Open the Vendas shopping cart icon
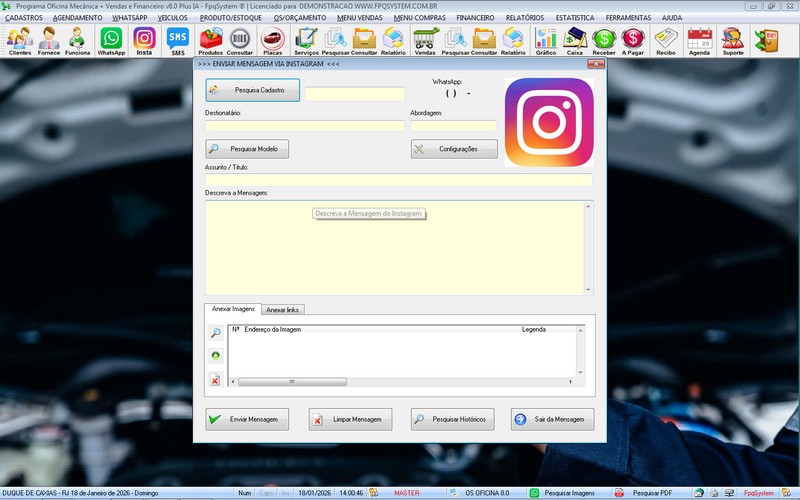Image resolution: width=800 pixels, height=500 pixels. pyautogui.click(x=425, y=41)
